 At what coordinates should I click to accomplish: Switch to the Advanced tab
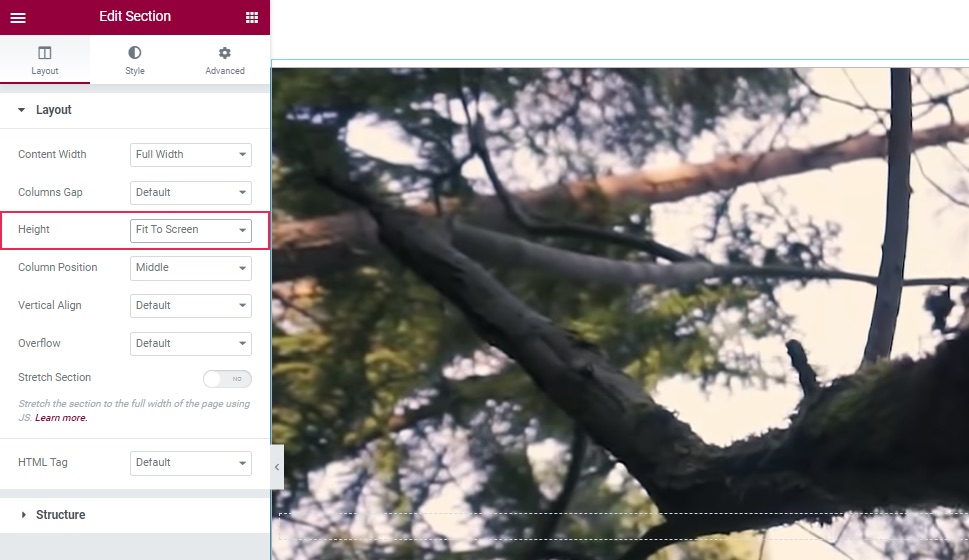pyautogui.click(x=225, y=60)
